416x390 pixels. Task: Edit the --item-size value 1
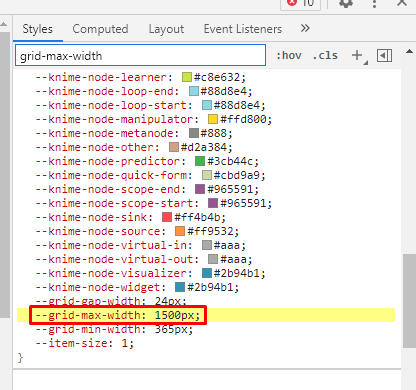pyautogui.click(x=124, y=343)
